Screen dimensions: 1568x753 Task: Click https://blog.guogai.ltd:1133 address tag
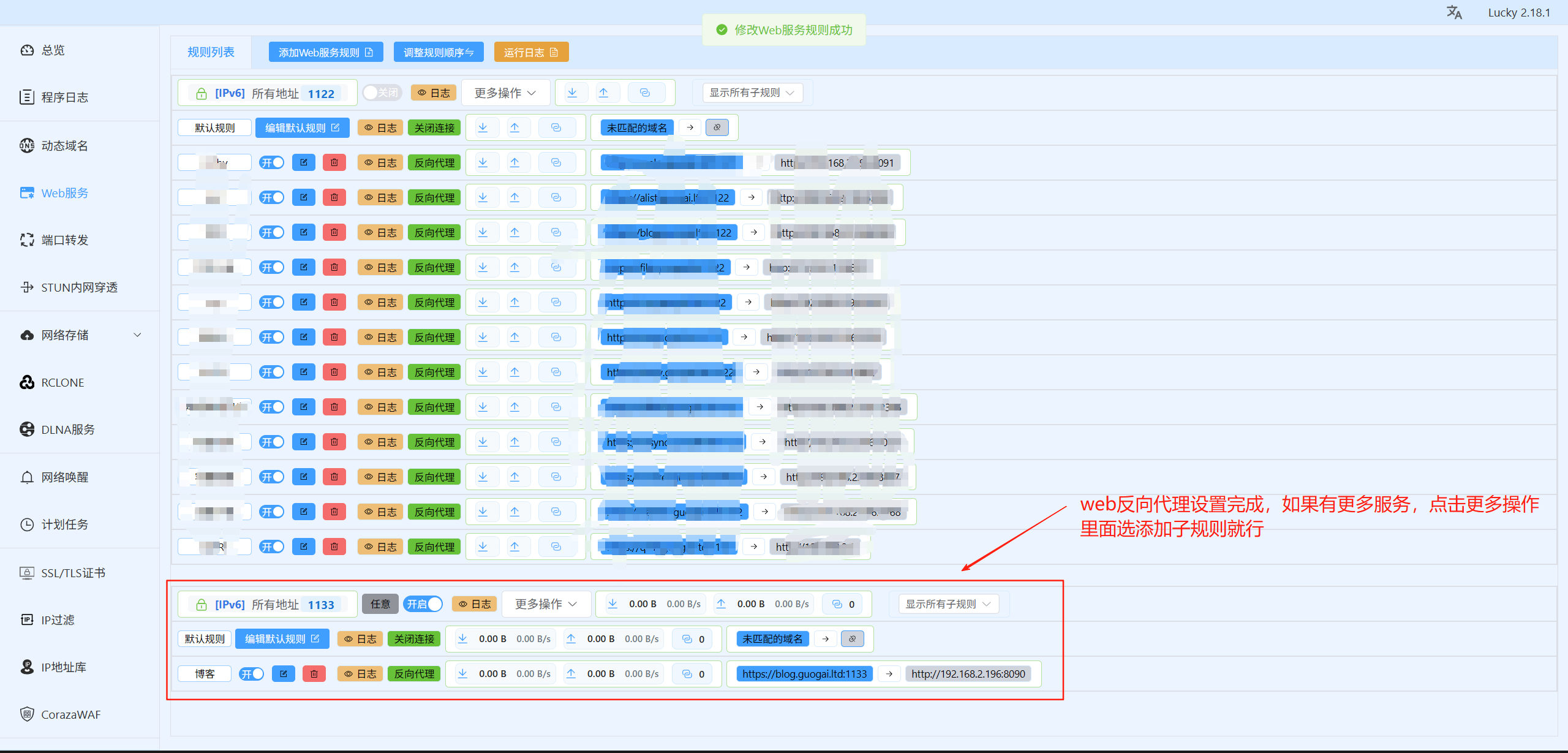point(804,674)
